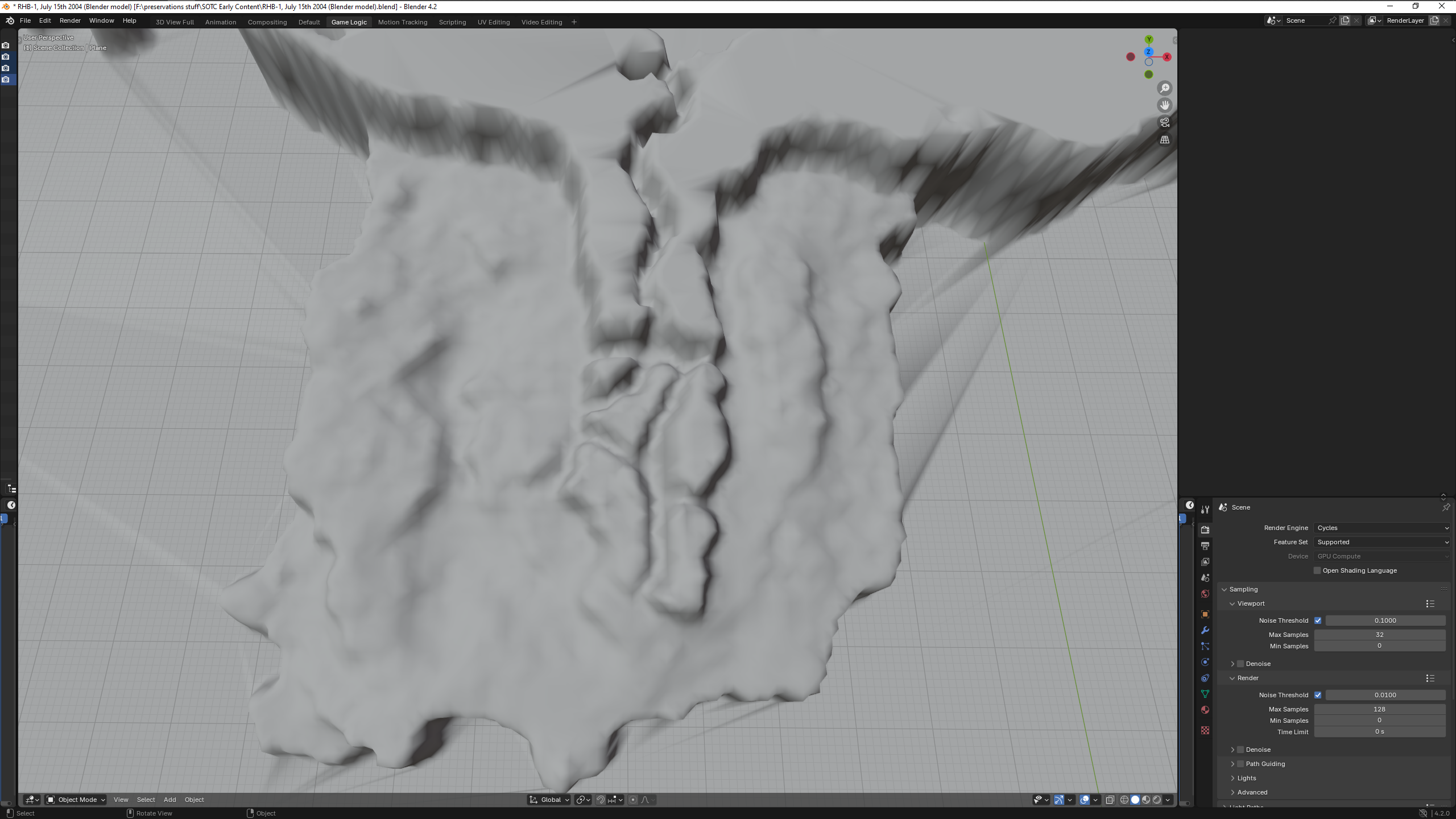Click the pan view hand icon
Viewport: 1456px width, 819px height.
click(x=1164, y=105)
